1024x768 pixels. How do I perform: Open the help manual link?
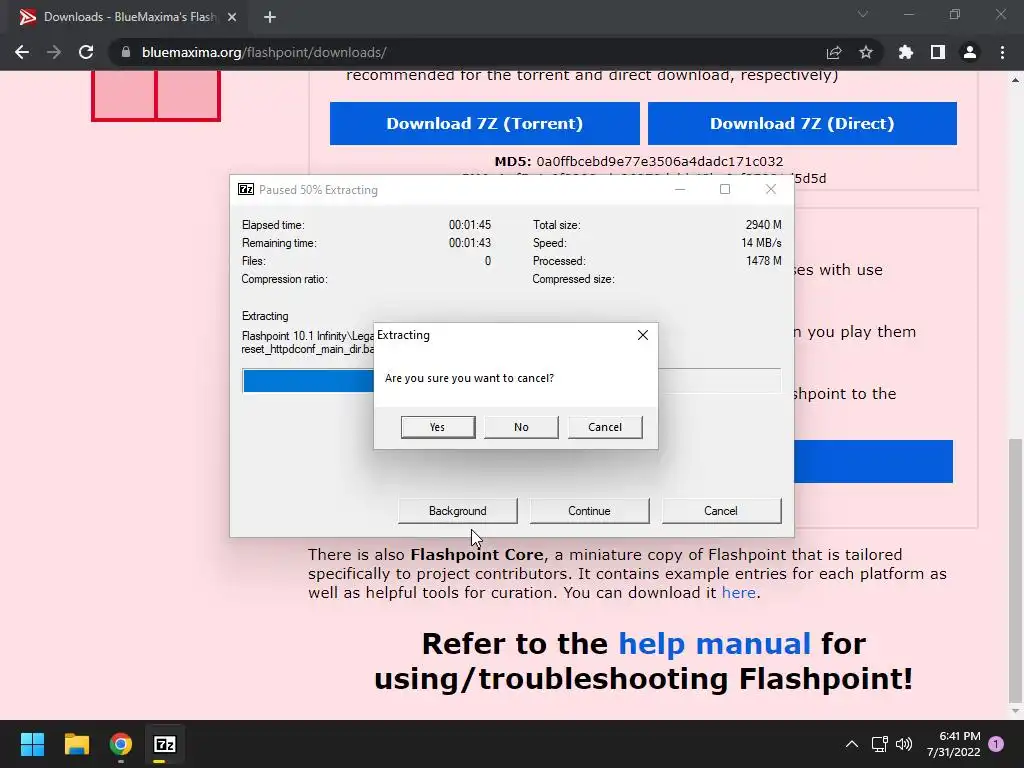[714, 643]
